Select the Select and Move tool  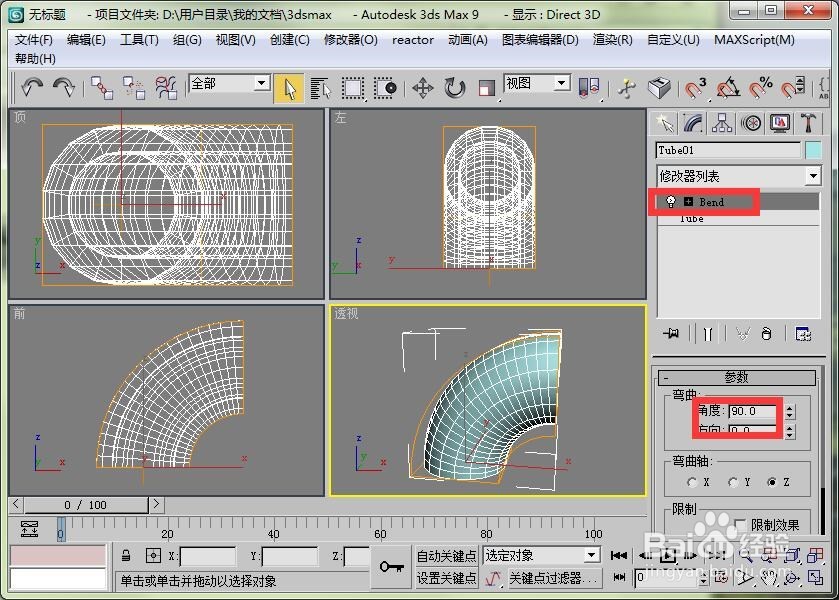(422, 86)
